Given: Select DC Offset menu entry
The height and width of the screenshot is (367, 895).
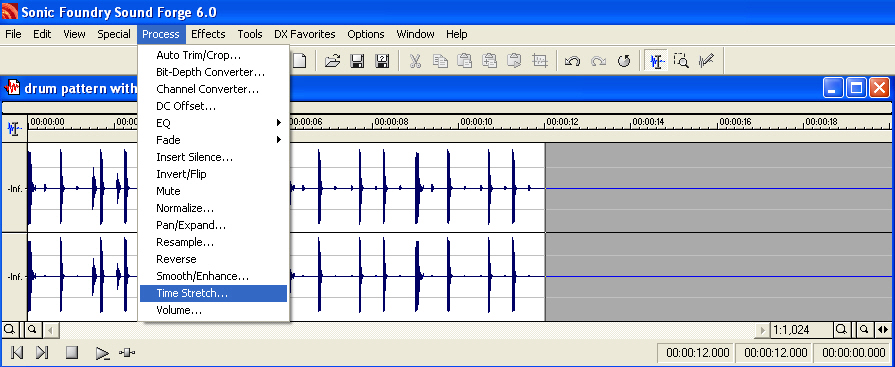Looking at the screenshot, I should 213,106.
